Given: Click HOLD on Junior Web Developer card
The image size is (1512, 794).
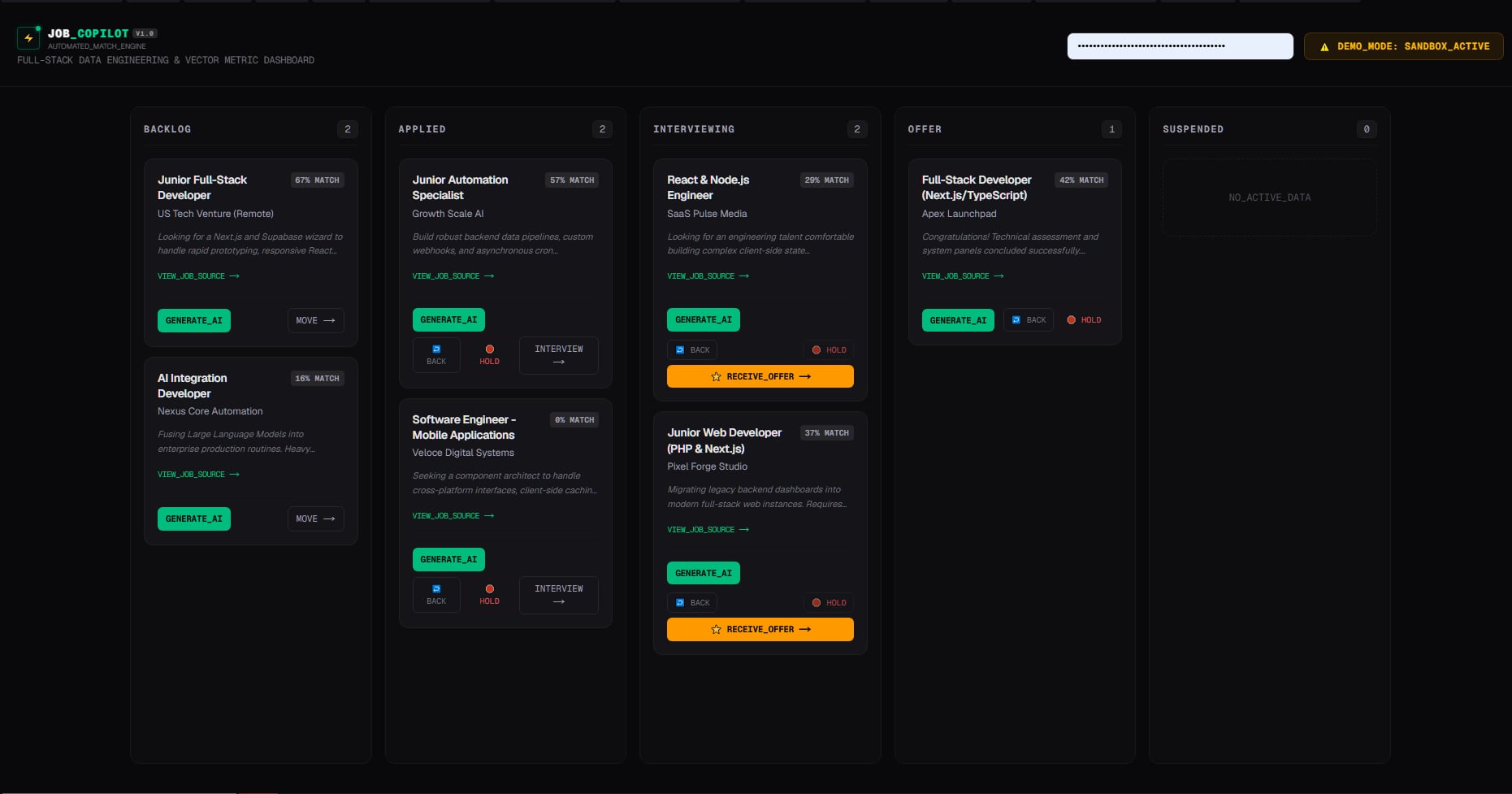Looking at the screenshot, I should pos(830,603).
